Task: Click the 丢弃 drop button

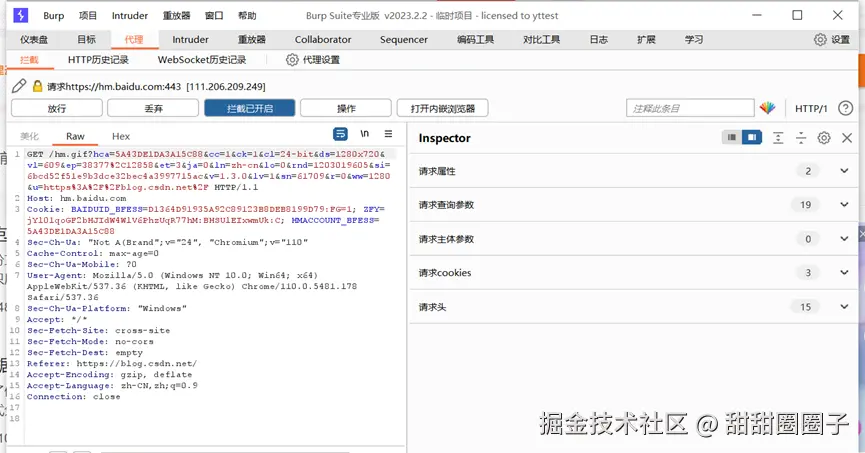Action: click(153, 108)
